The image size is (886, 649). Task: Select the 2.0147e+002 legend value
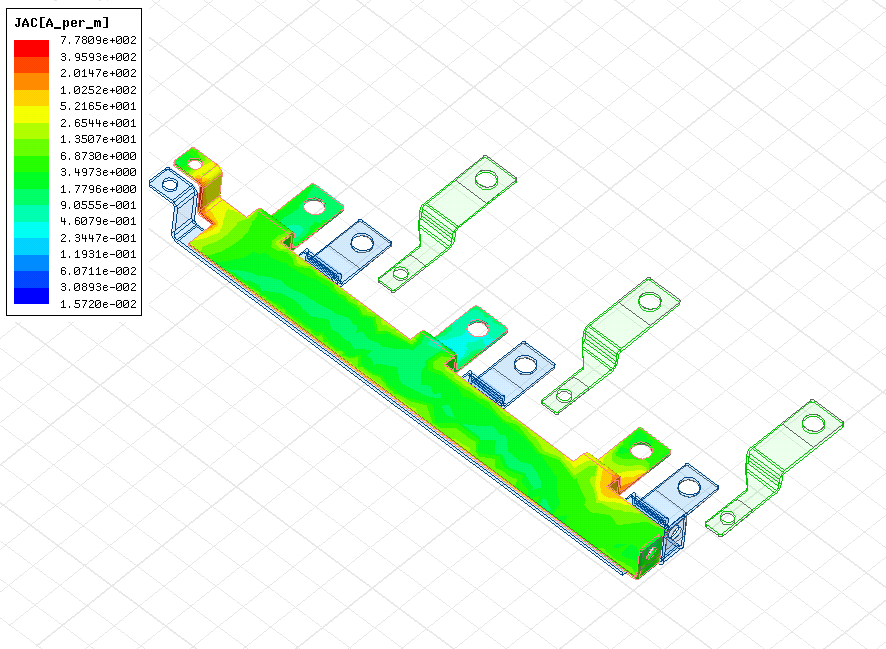98,73
